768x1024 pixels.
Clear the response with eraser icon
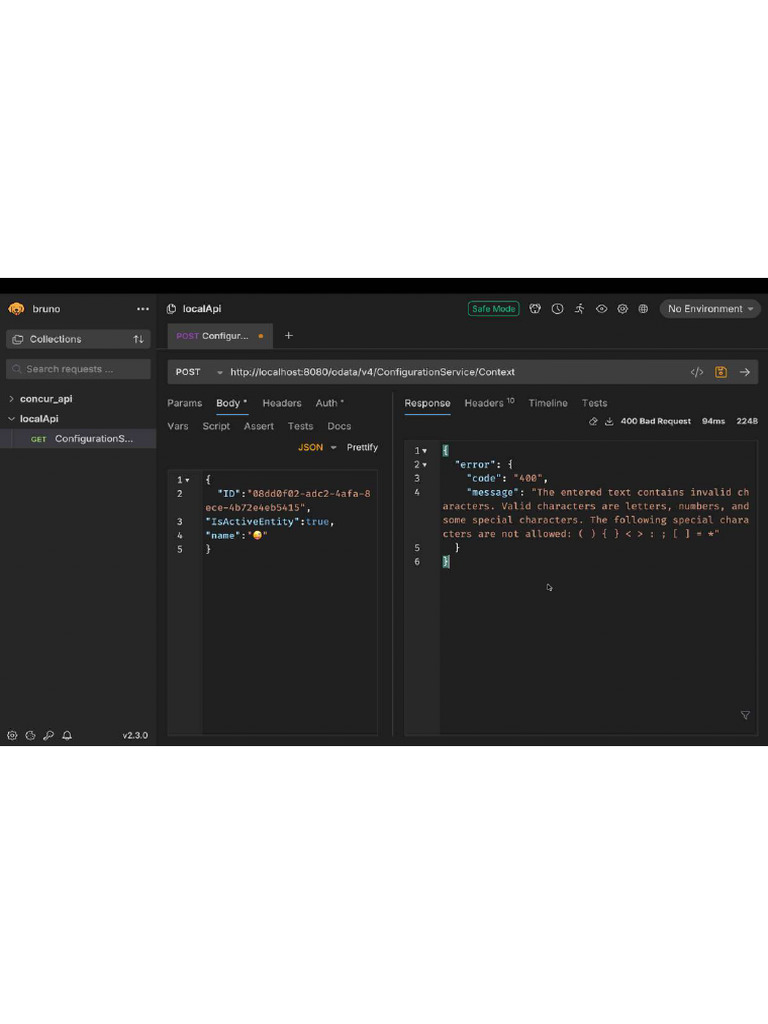coord(593,421)
